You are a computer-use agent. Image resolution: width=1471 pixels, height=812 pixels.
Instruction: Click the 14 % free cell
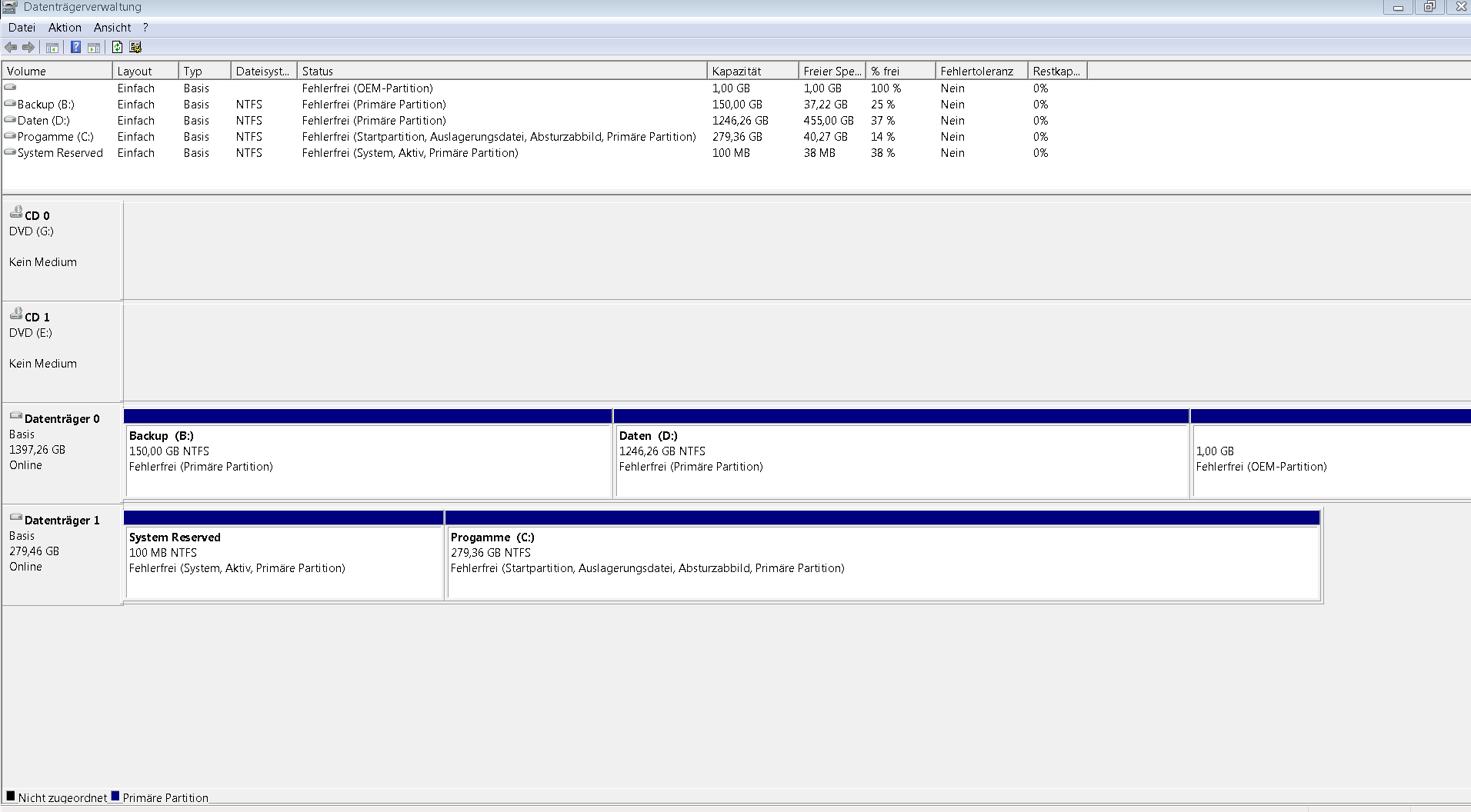[x=882, y=137]
